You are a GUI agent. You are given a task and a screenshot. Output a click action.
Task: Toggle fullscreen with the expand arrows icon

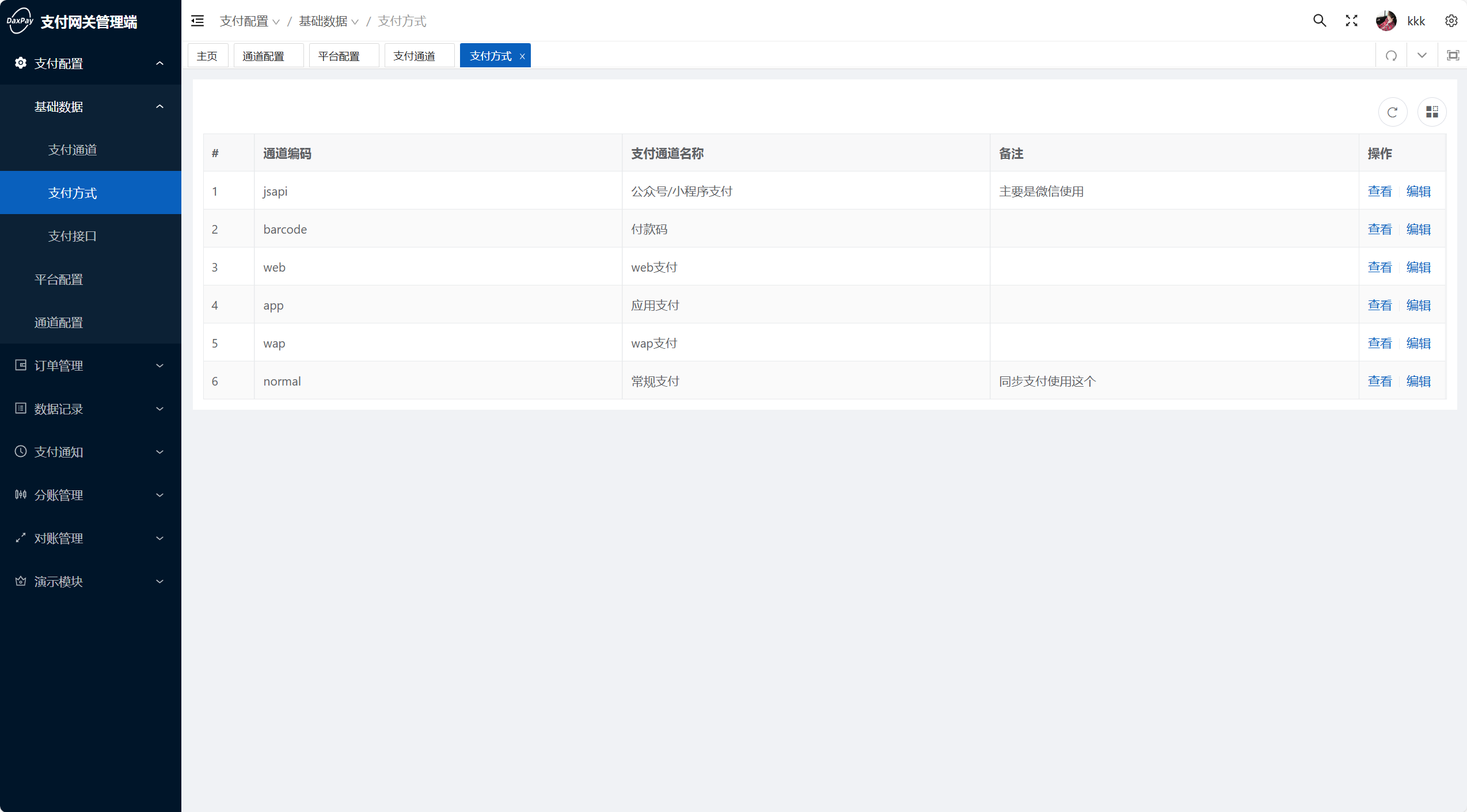(x=1352, y=21)
